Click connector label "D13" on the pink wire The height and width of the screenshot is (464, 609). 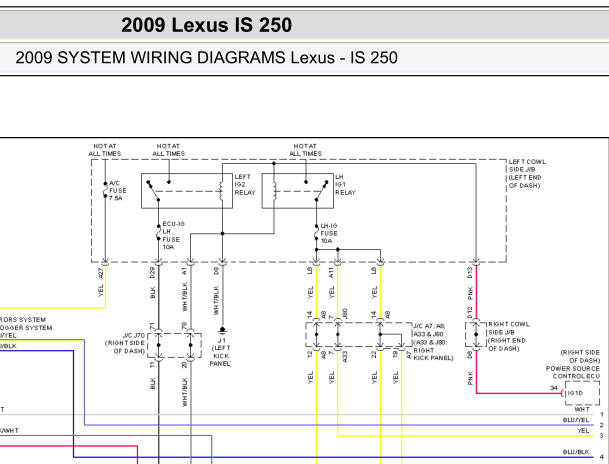tap(470, 273)
